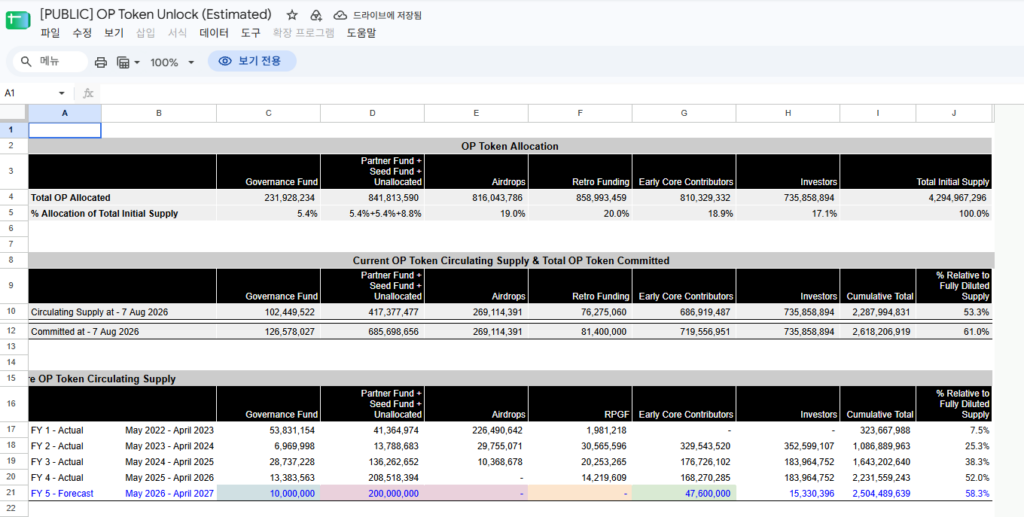The height and width of the screenshot is (517, 1024).
Task: Click the pink-shaded 200,000,000 forecast cell
Action: click(x=372, y=494)
